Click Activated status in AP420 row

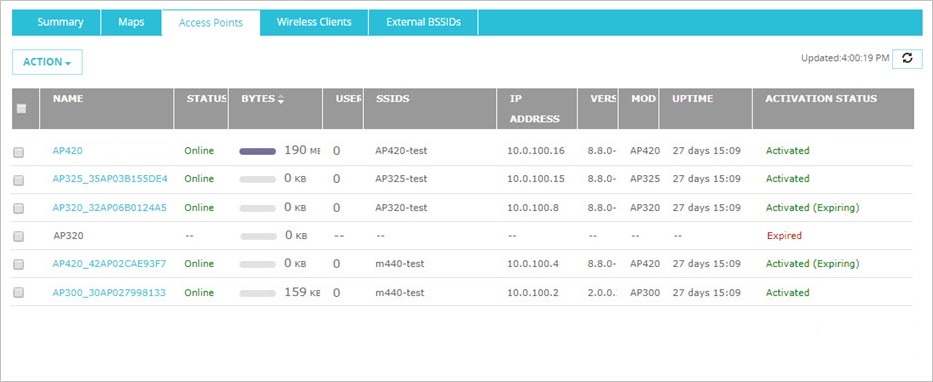(787, 151)
